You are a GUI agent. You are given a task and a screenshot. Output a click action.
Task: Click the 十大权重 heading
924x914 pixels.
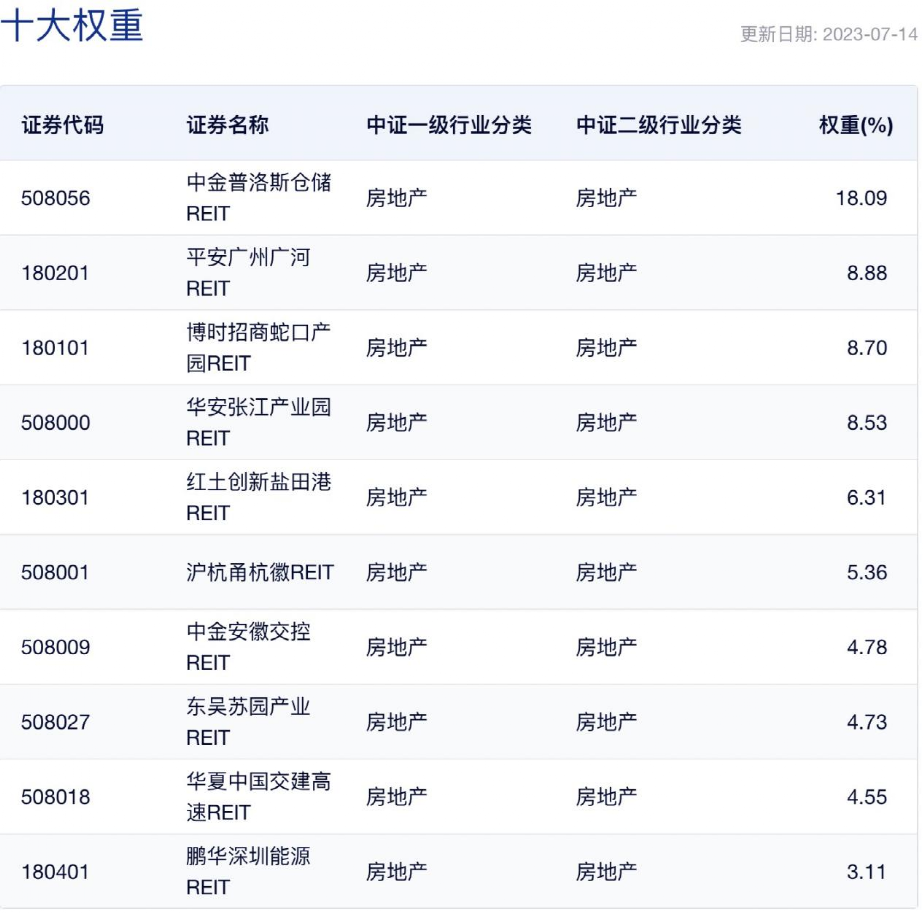(x=72, y=25)
